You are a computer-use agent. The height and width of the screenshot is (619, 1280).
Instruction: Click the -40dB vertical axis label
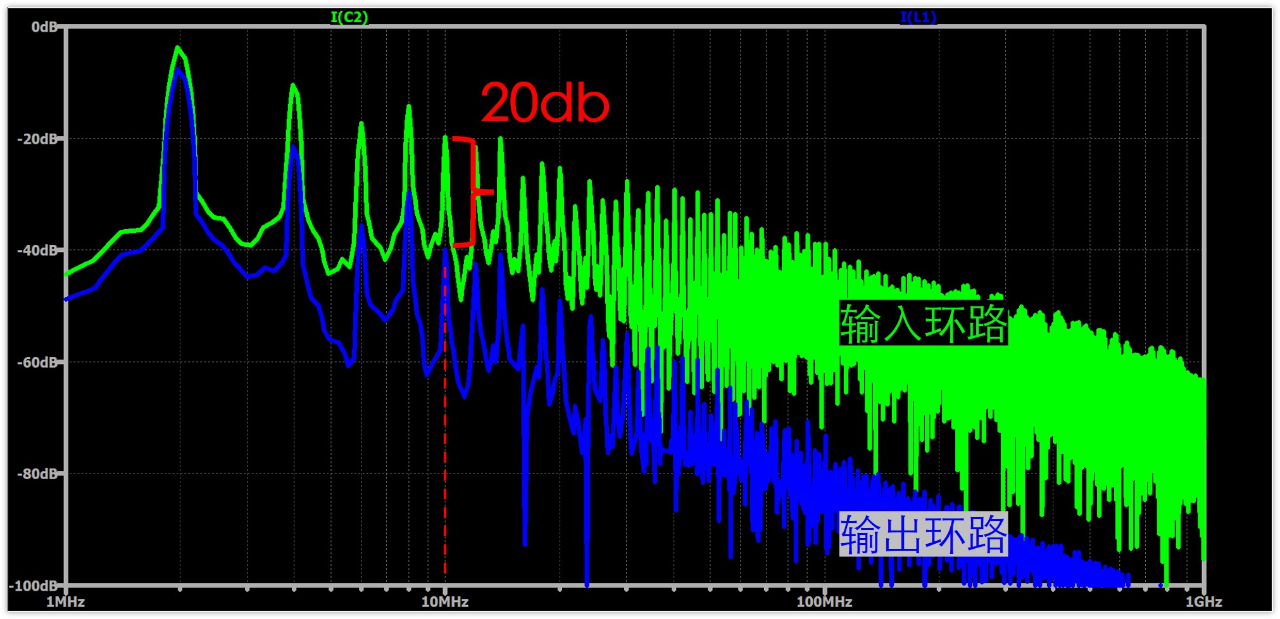pyautogui.click(x=39, y=250)
